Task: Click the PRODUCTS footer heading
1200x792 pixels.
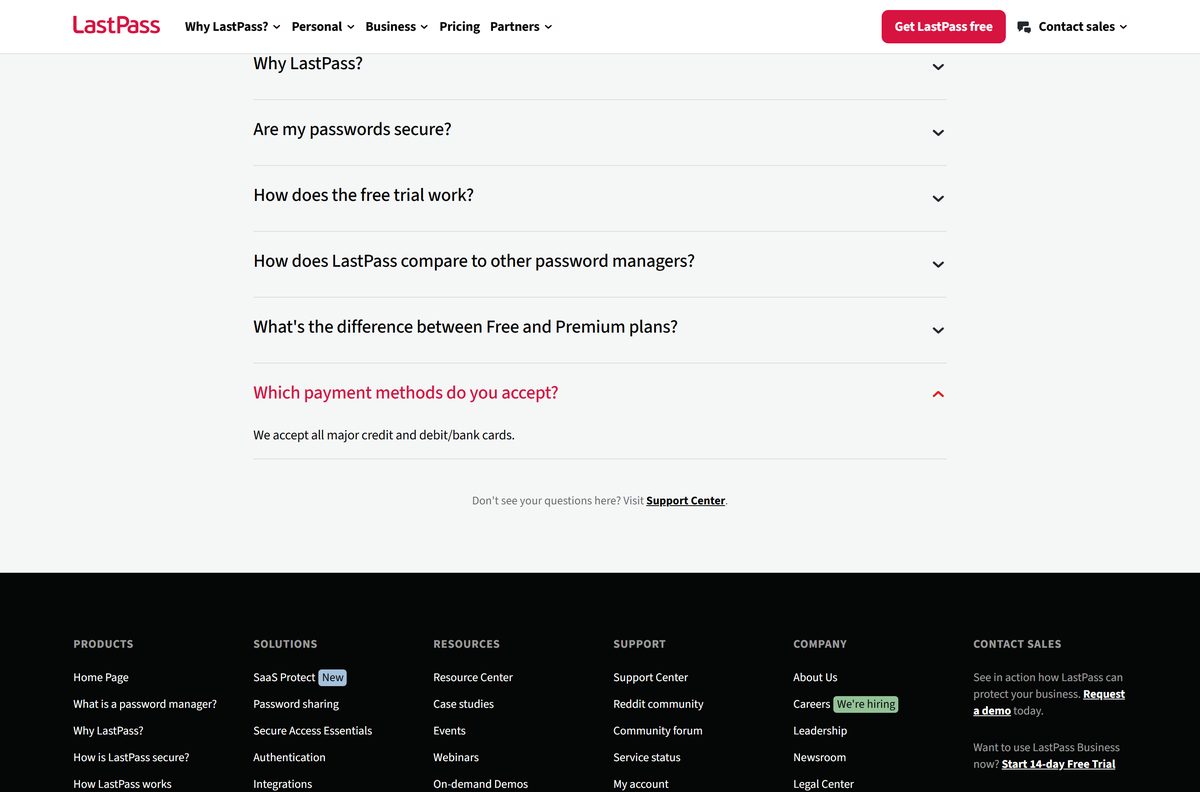Action: [103, 644]
